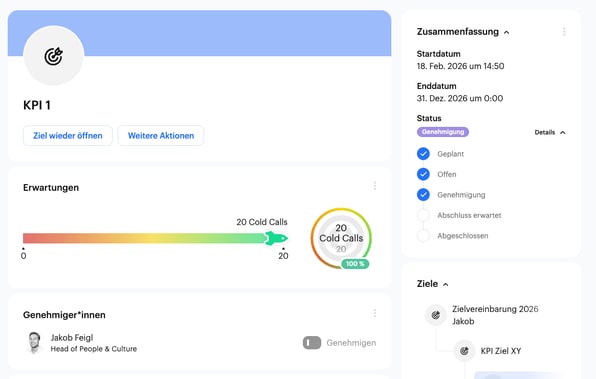Click the Jakob Feigl name
This screenshot has height=379, width=596.
[x=72, y=338]
